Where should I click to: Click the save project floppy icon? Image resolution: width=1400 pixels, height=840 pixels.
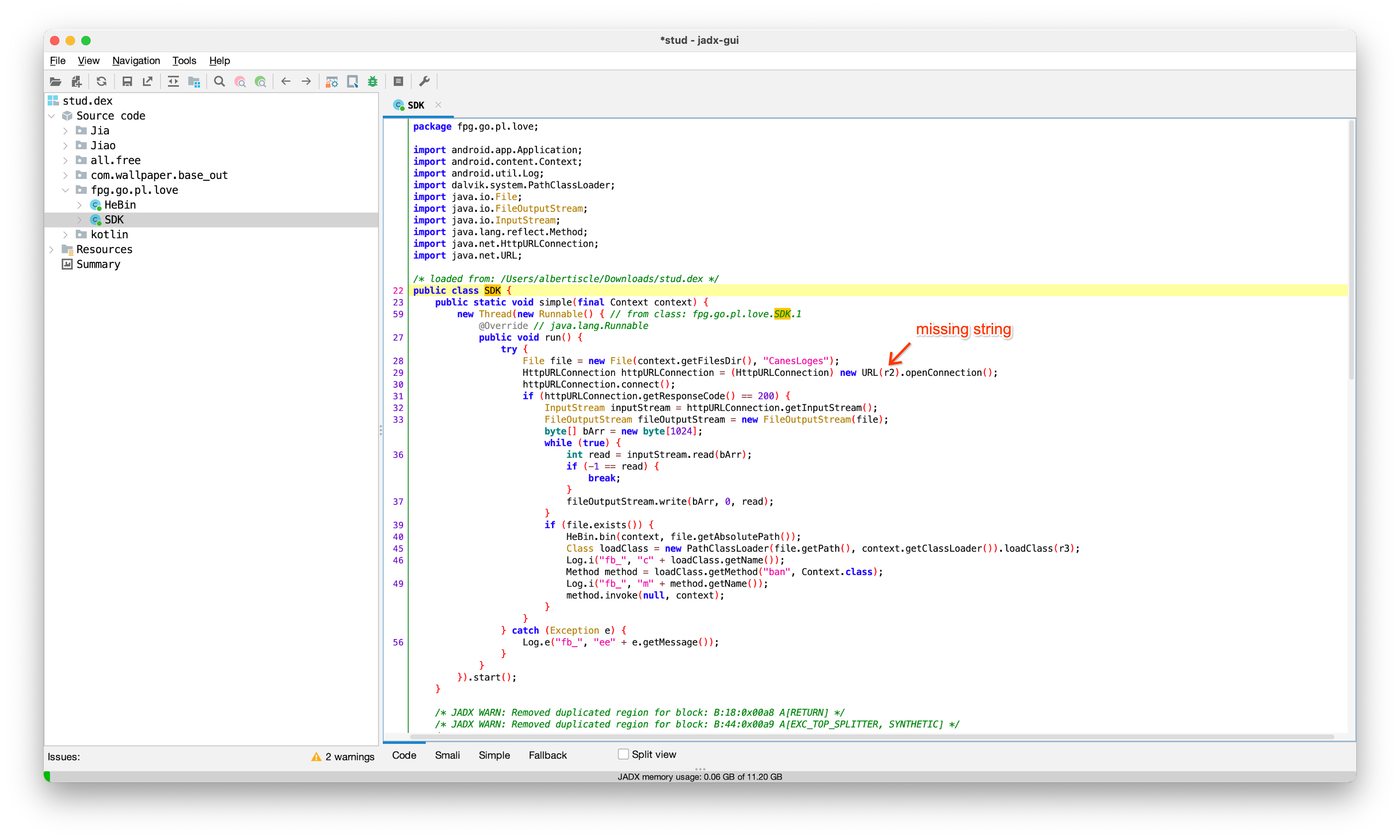[127, 81]
